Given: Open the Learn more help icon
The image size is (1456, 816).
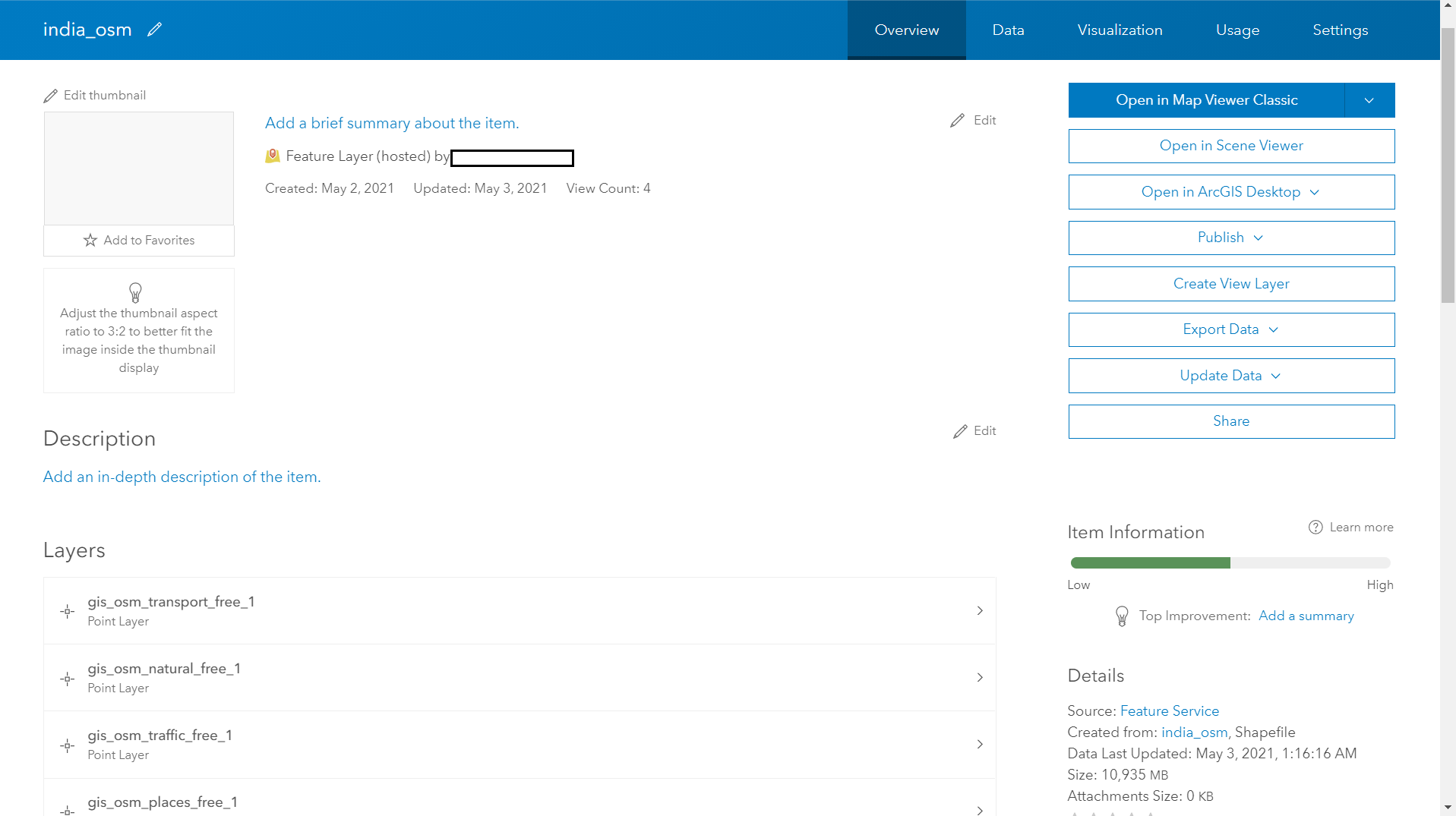Looking at the screenshot, I should (1315, 527).
